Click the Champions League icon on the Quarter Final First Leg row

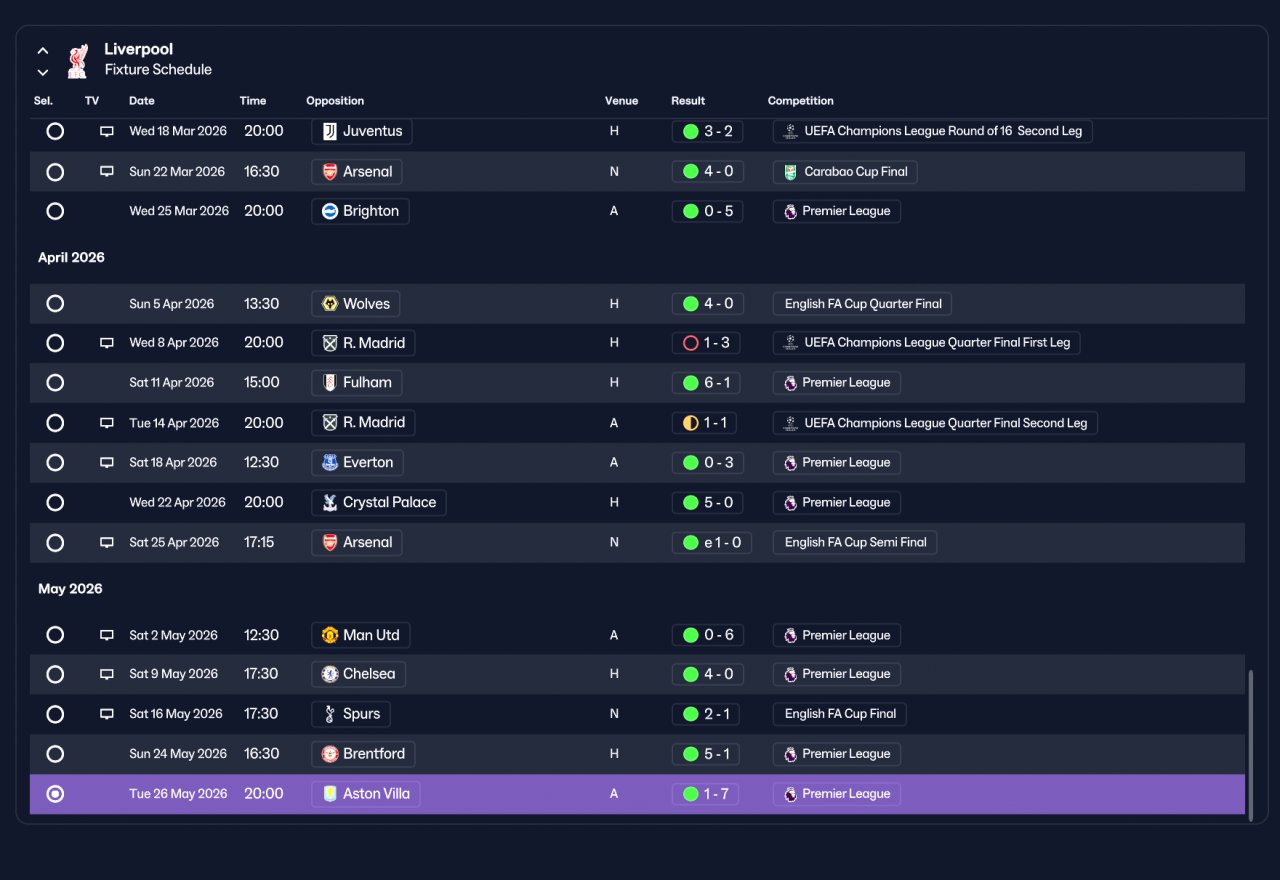[790, 343]
